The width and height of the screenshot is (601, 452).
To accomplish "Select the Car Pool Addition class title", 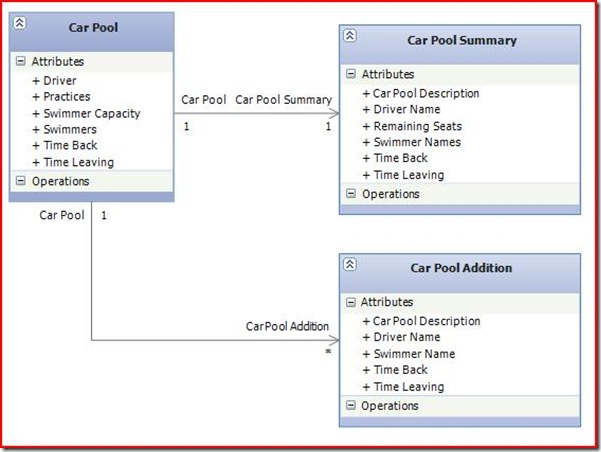I will (461, 268).
